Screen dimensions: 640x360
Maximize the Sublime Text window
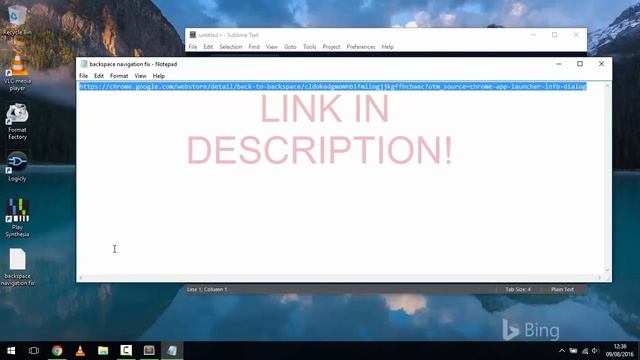click(x=555, y=35)
